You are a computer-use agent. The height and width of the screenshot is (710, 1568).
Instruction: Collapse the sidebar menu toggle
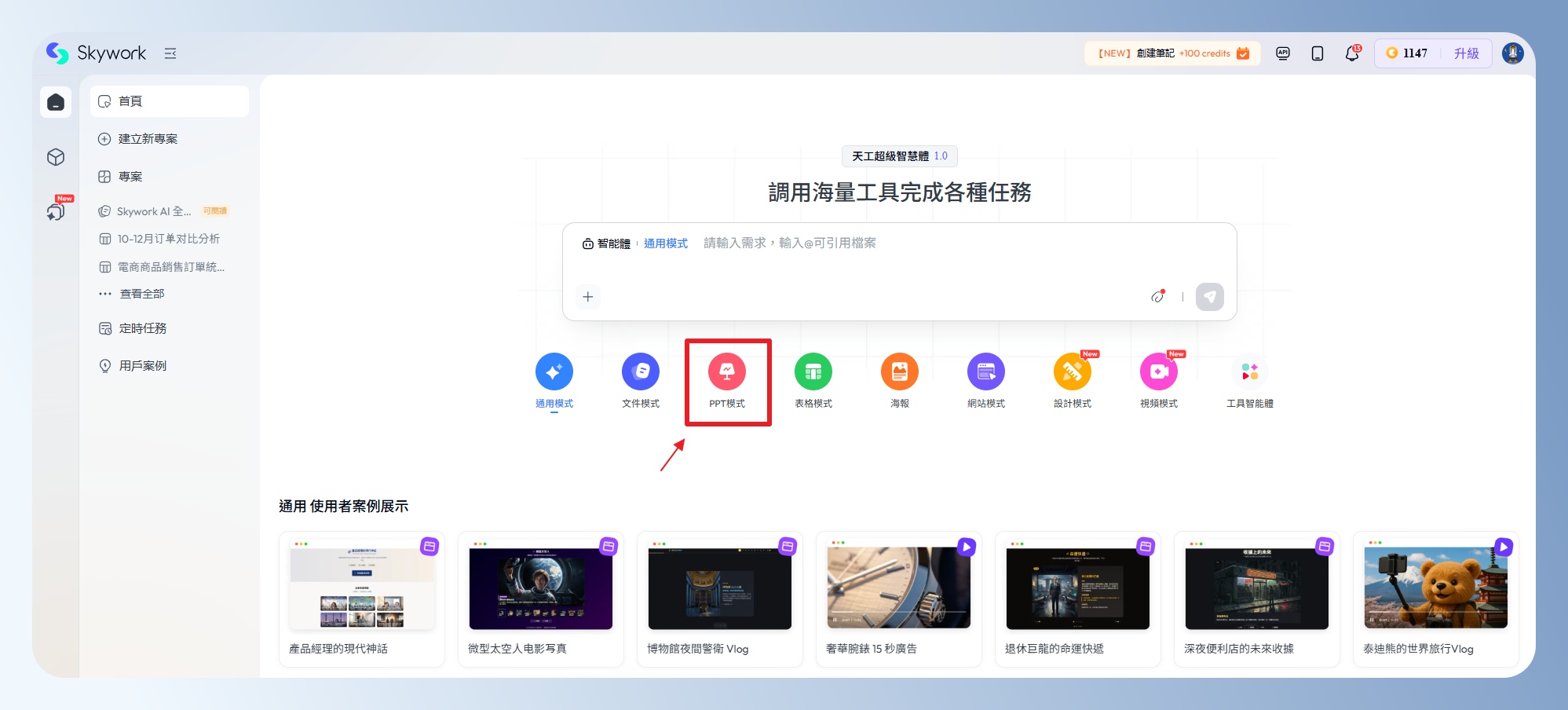[x=170, y=53]
